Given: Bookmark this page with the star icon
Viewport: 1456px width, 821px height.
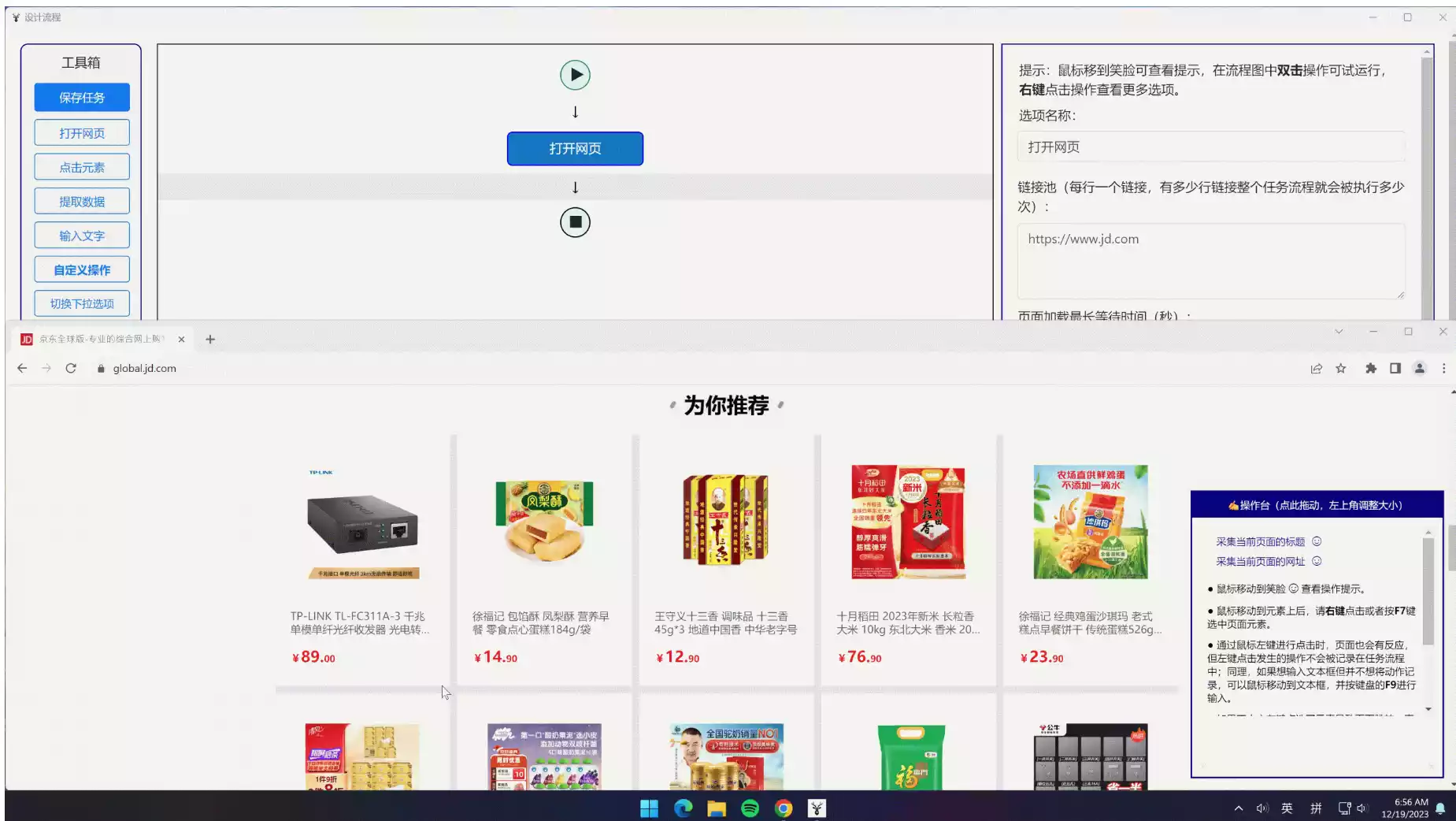Looking at the screenshot, I should 1341,368.
